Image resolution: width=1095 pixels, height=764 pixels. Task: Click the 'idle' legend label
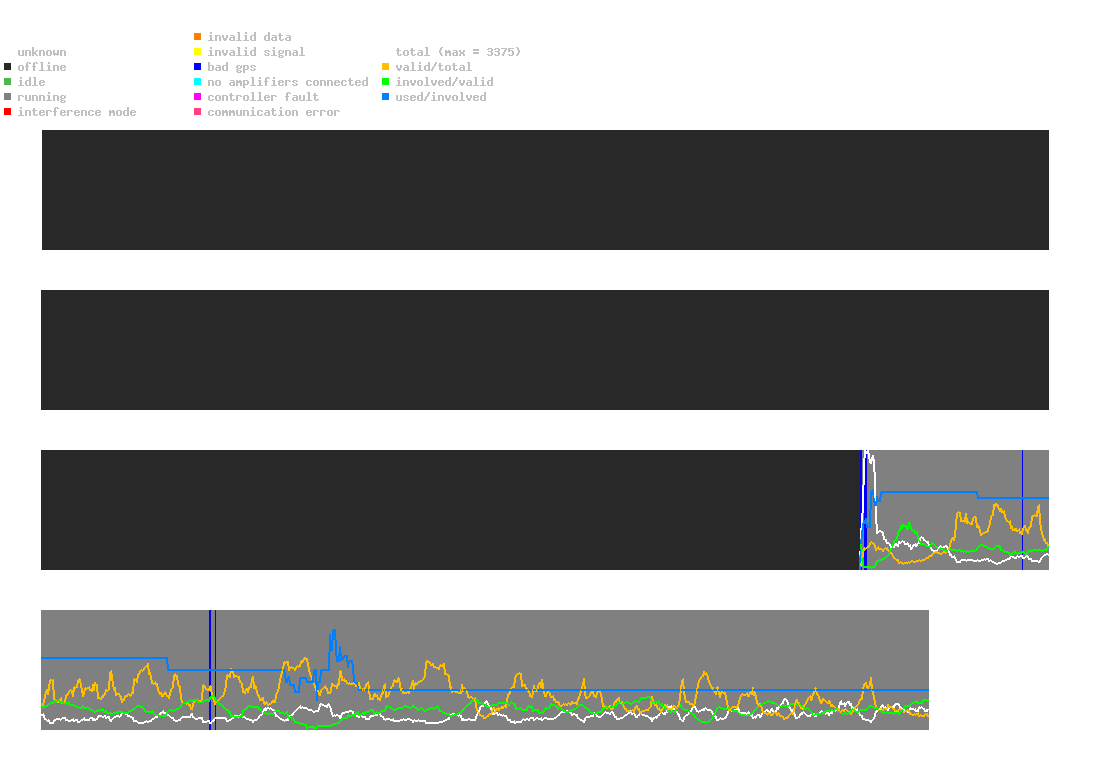click(31, 82)
